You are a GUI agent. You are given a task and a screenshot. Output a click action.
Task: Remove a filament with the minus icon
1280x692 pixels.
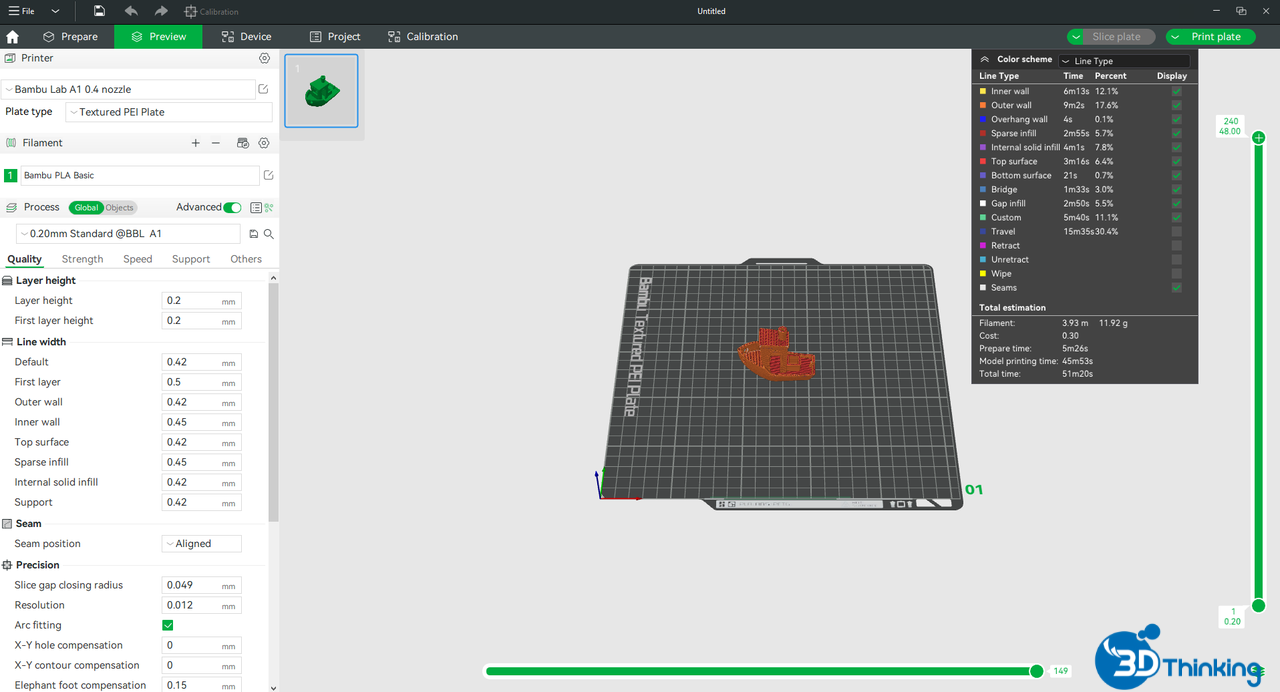coord(216,143)
